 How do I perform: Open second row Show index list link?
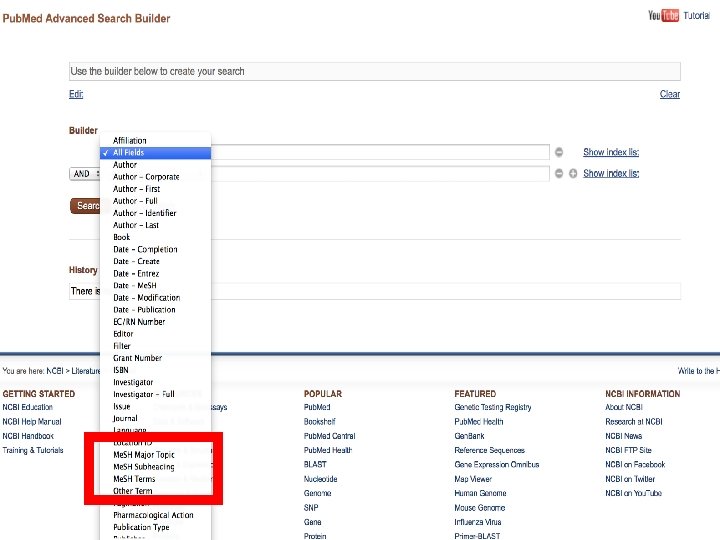click(x=611, y=173)
